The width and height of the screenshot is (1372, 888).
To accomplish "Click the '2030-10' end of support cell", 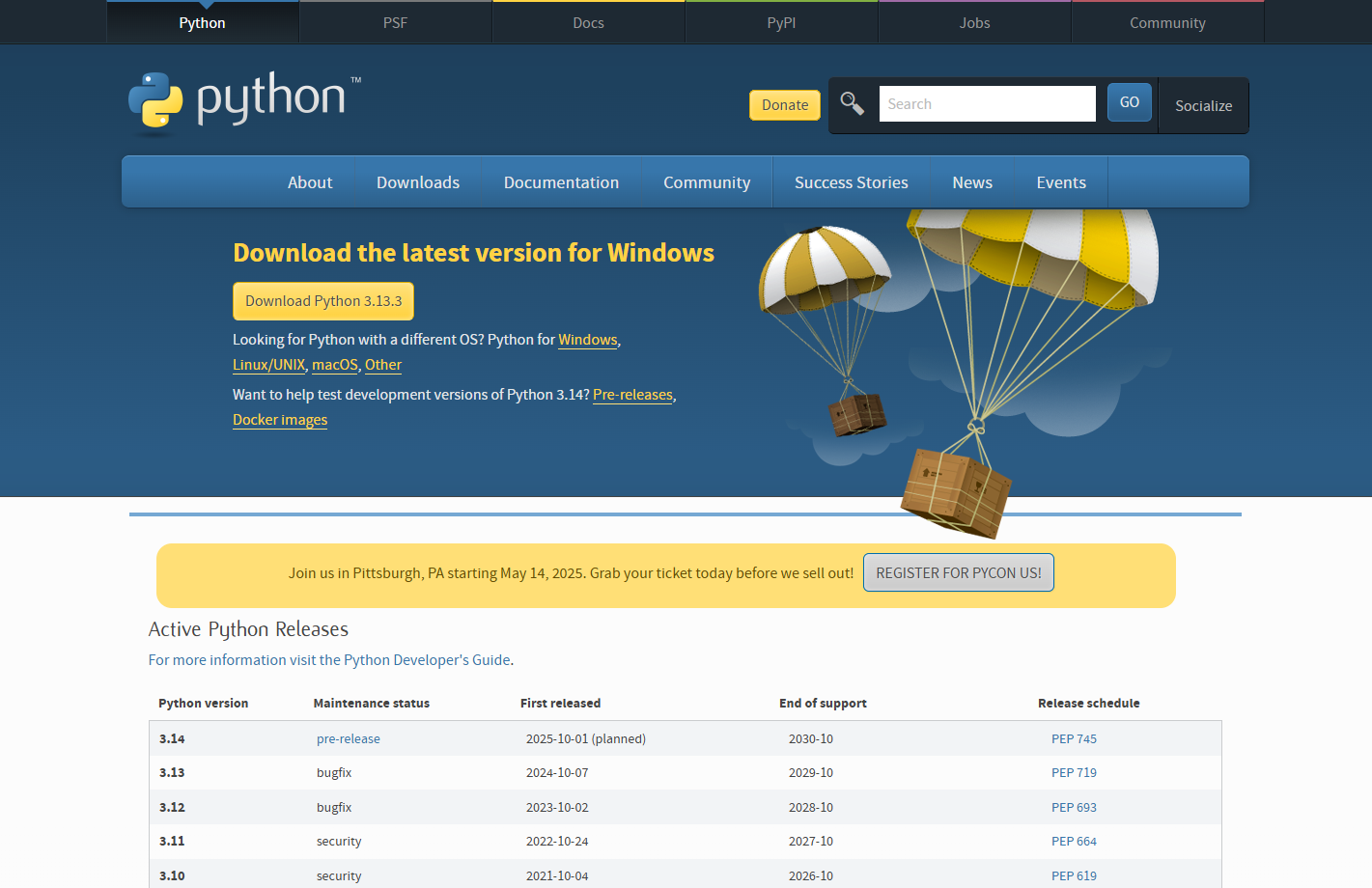I will point(811,739).
